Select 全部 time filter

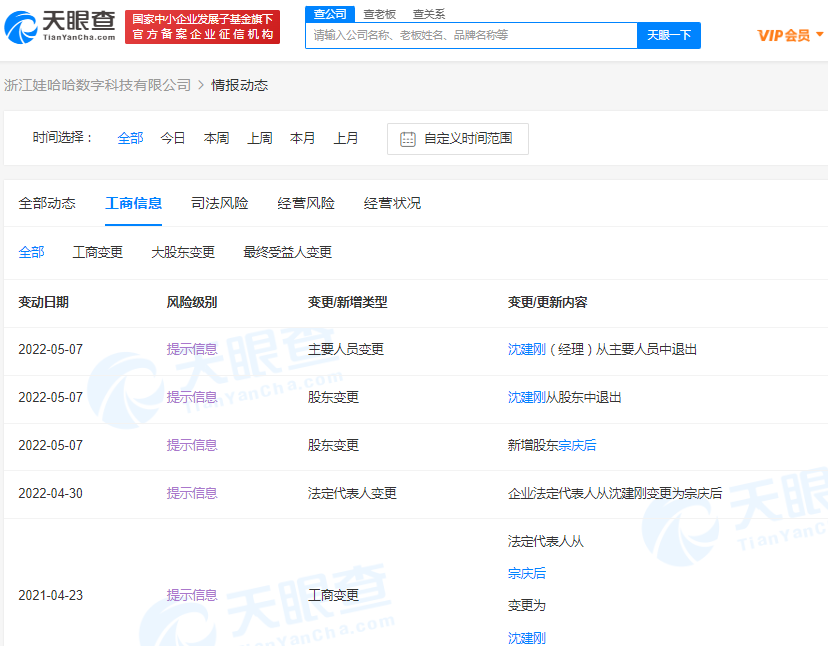(x=130, y=138)
